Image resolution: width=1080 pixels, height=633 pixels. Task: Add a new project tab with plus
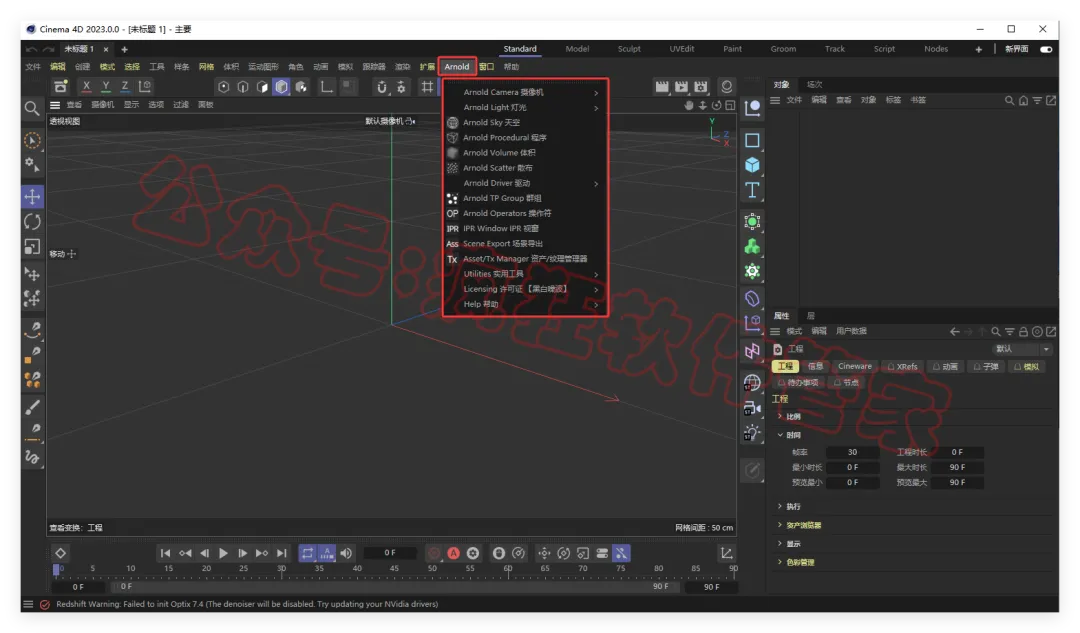125,50
